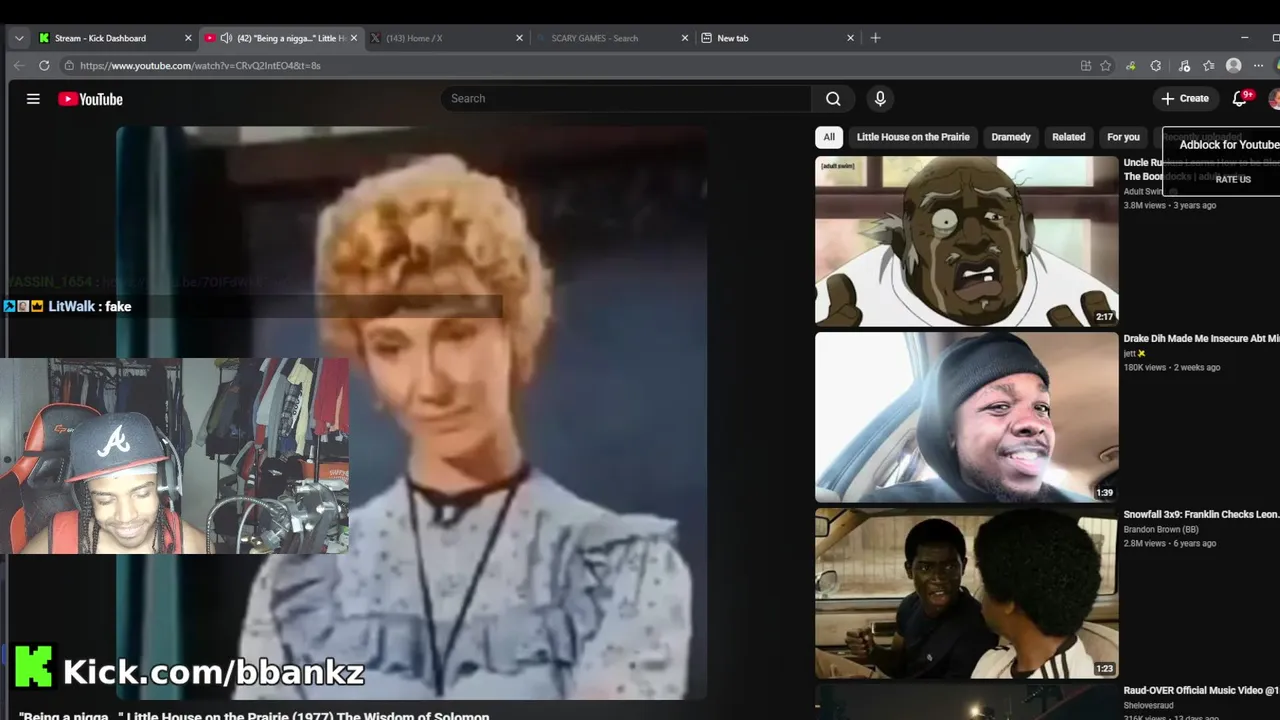Click the video title below the player

pyautogui.click(x=254, y=715)
